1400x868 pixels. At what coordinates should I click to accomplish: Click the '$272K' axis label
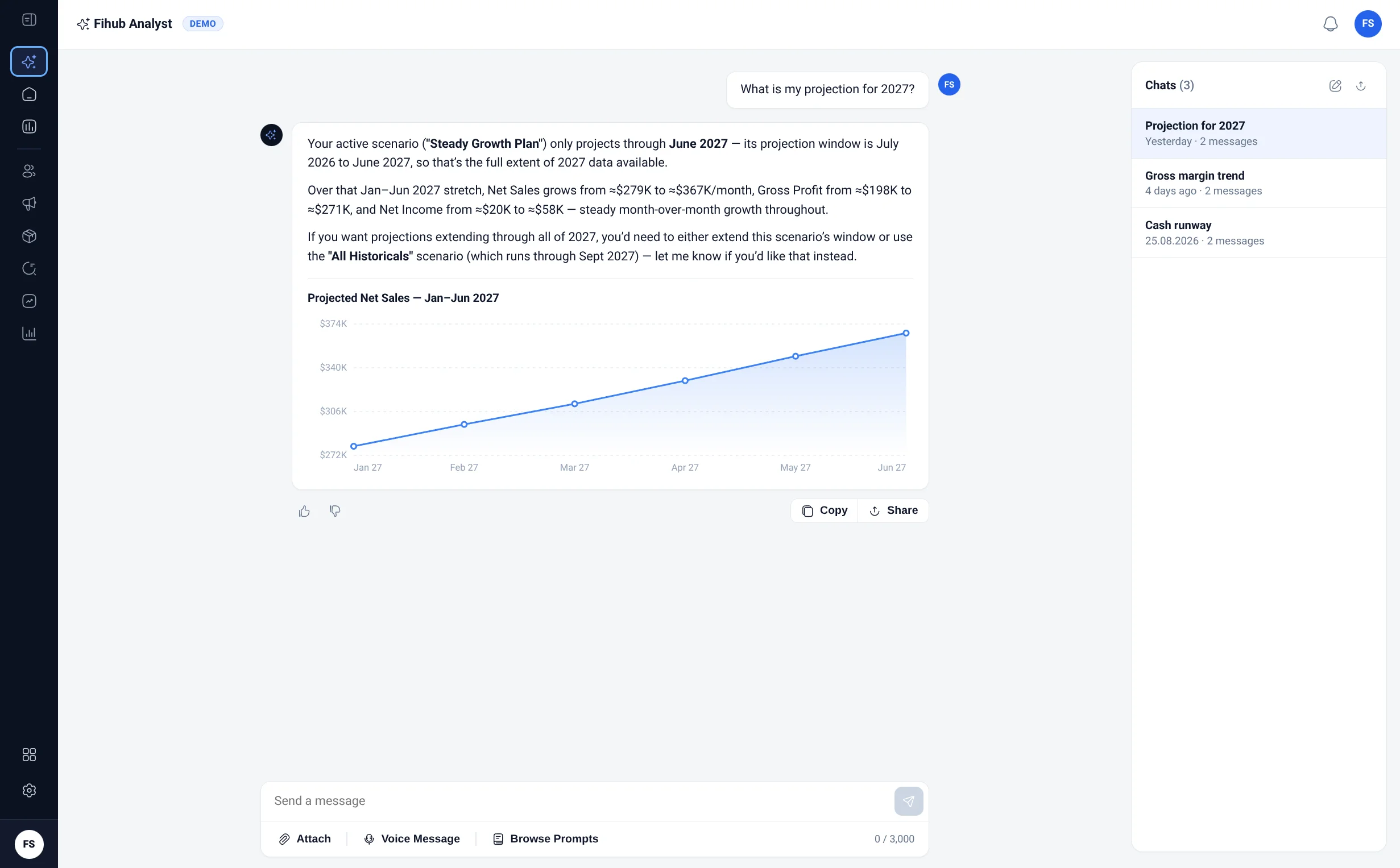[x=333, y=455]
